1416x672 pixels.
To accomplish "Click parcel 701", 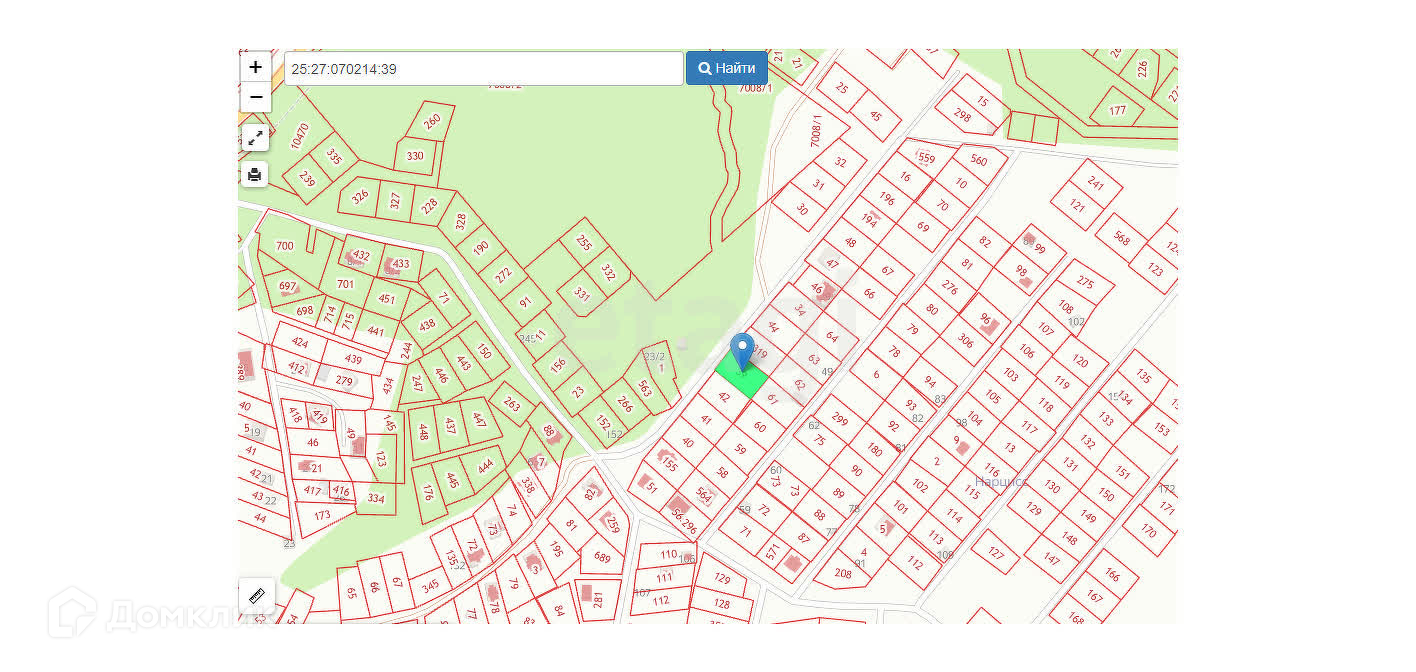I will (x=345, y=284).
